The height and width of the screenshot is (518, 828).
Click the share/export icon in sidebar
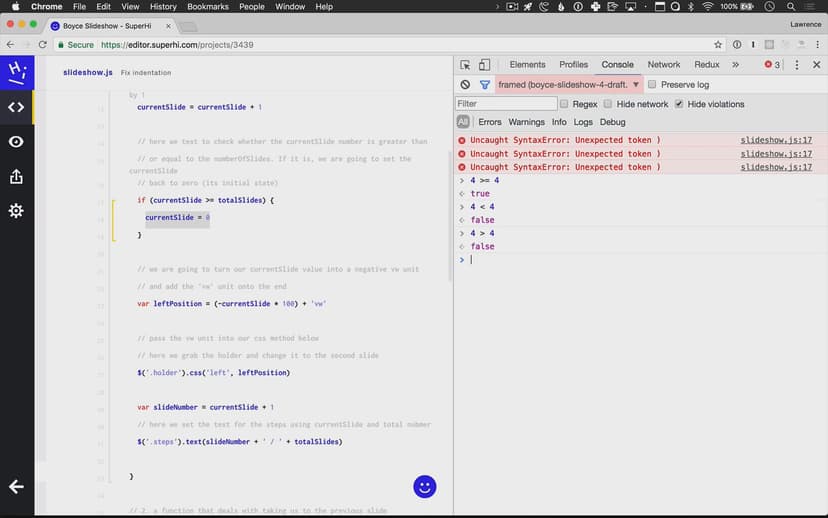(x=16, y=177)
